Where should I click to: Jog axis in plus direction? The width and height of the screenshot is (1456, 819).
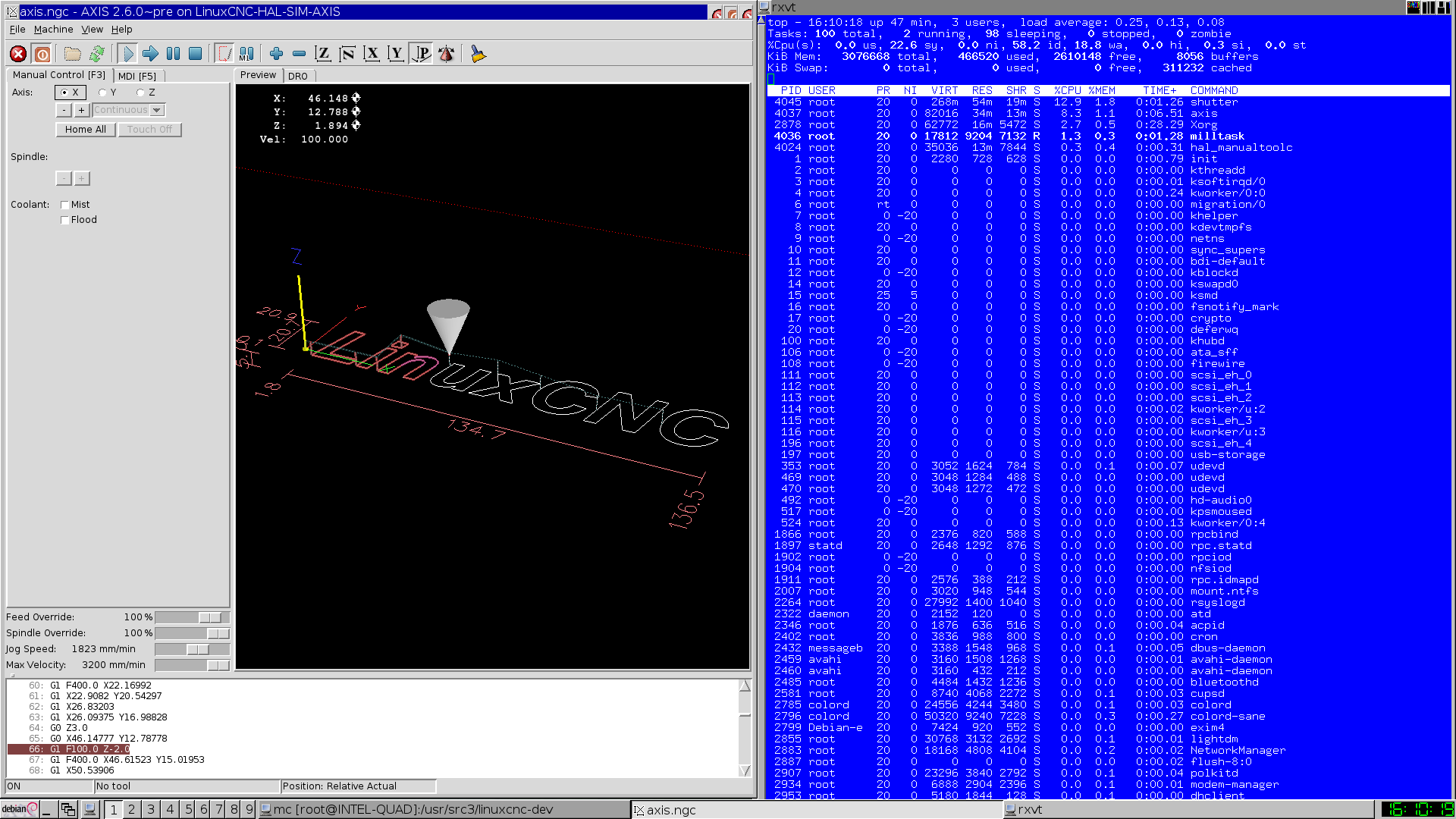[81, 111]
